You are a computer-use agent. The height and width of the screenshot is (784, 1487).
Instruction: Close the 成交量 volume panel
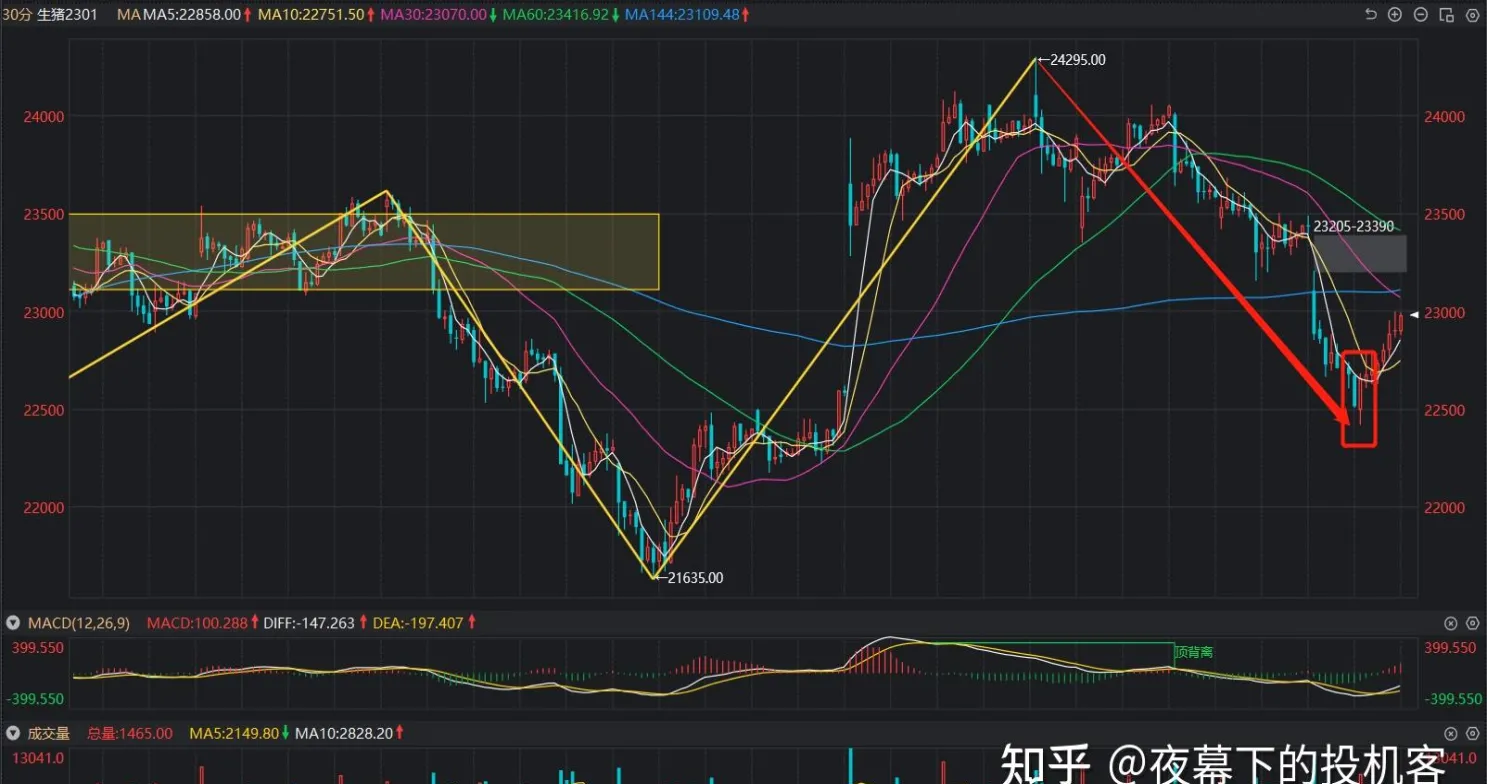coord(1451,733)
